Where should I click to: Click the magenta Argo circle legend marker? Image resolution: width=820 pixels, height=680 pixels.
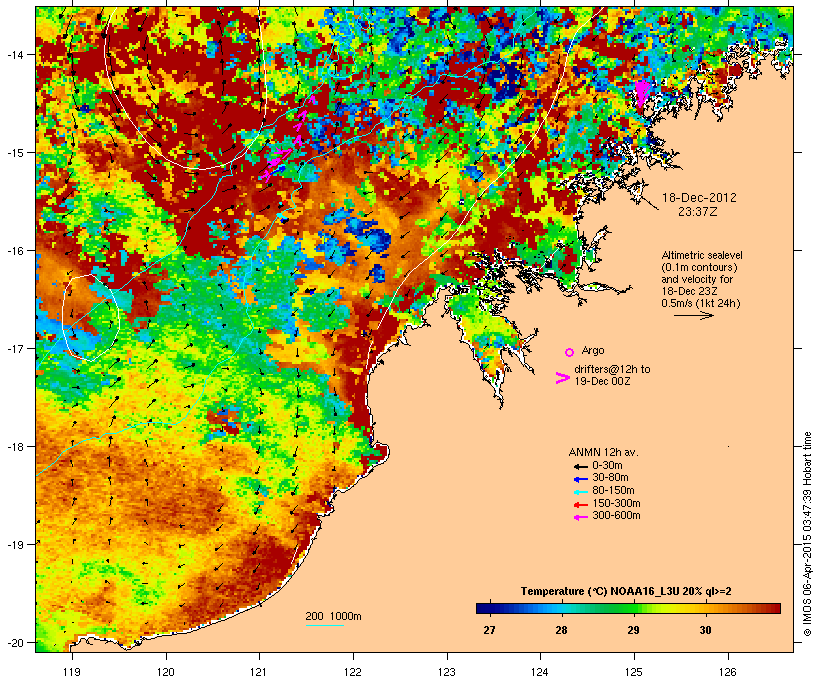pos(570,352)
